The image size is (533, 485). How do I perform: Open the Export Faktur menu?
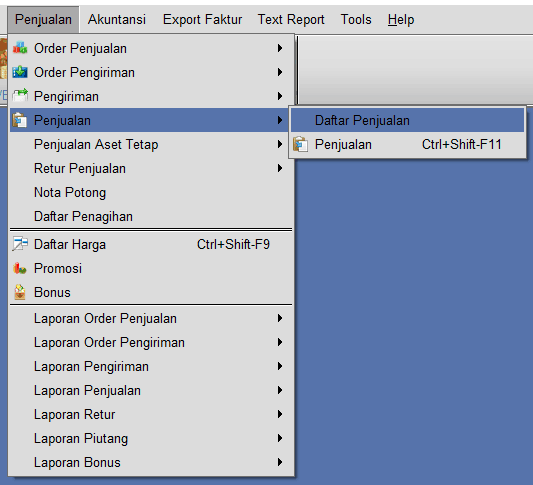tap(202, 19)
